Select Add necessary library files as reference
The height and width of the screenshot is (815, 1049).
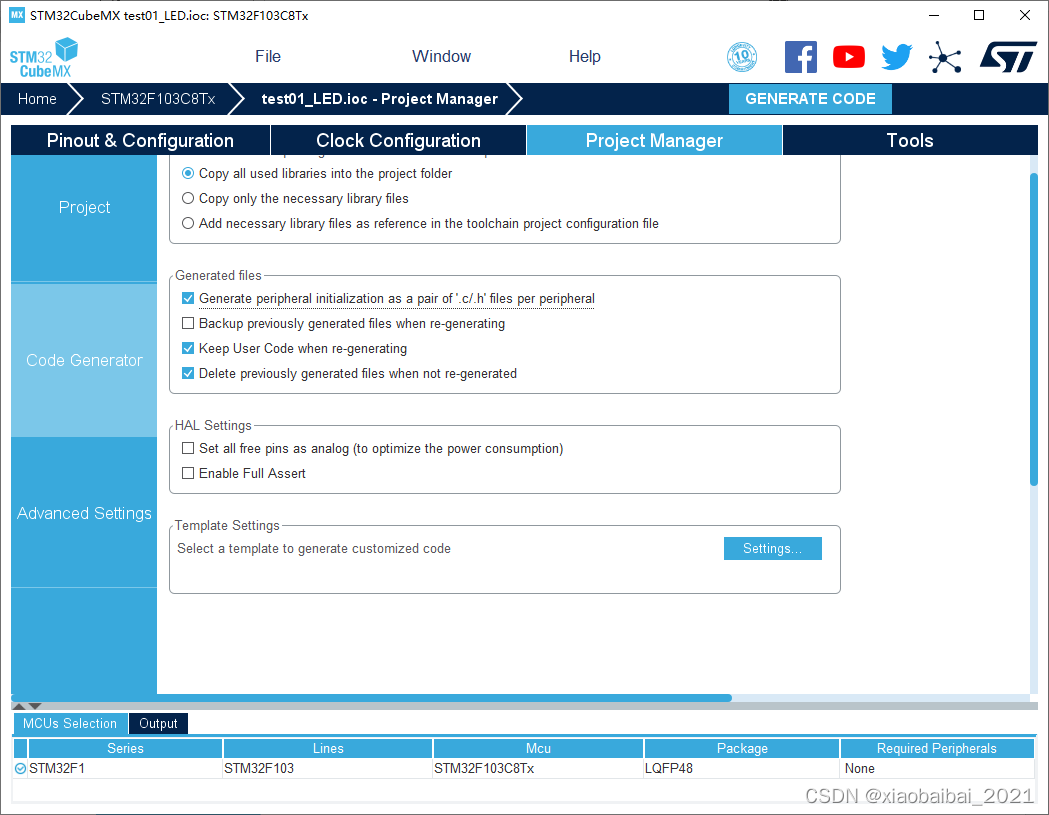click(188, 223)
